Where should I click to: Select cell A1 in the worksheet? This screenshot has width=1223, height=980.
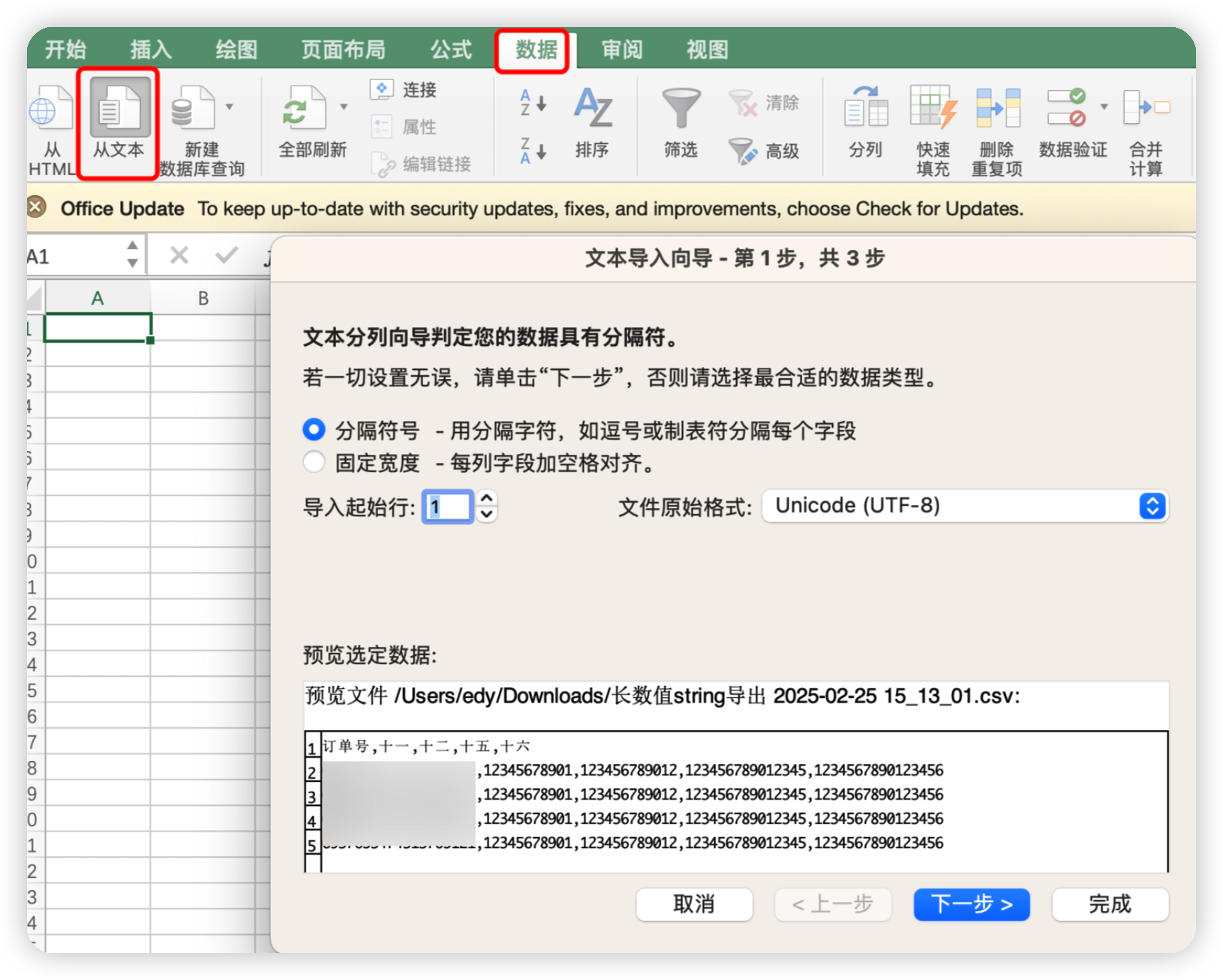(x=98, y=328)
